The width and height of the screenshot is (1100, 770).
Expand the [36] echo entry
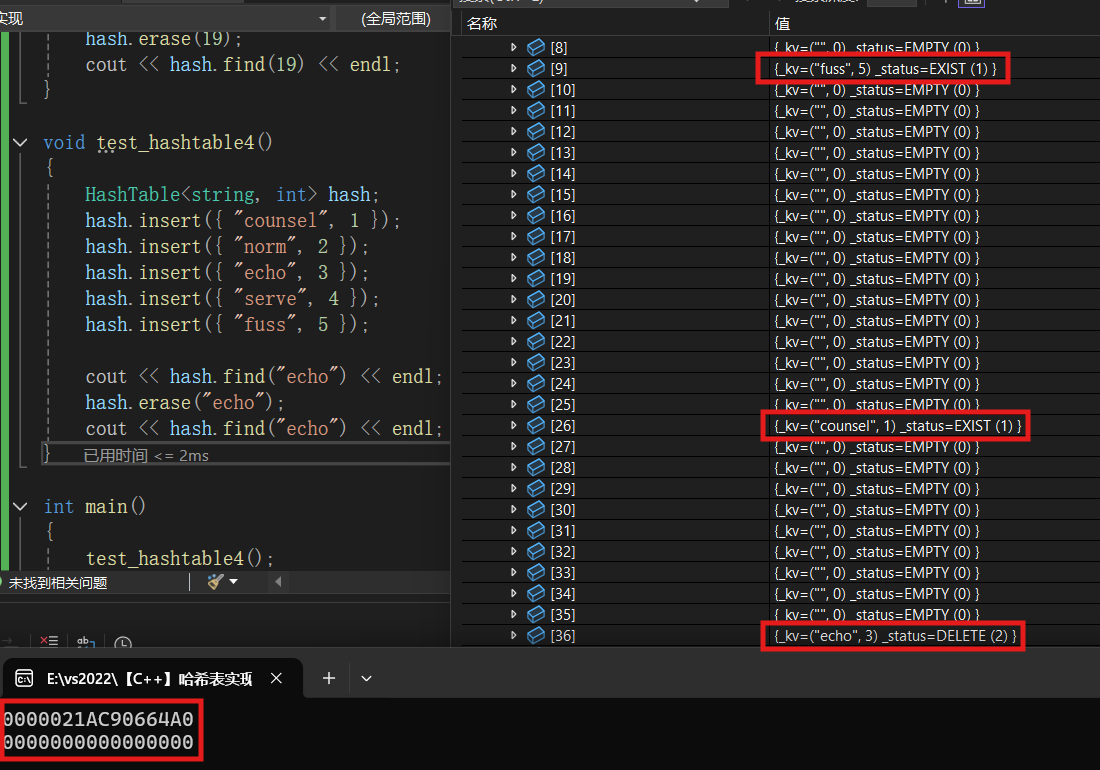coord(514,635)
